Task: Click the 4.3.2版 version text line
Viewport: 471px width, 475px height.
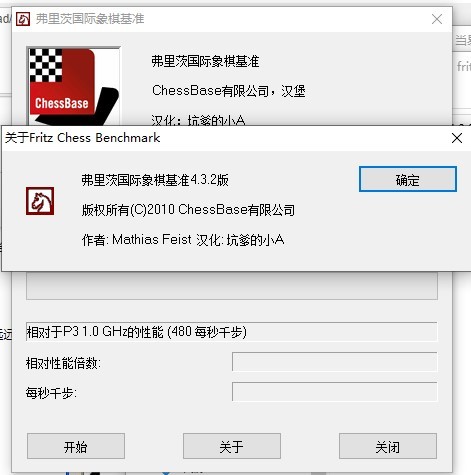Action: point(155,180)
